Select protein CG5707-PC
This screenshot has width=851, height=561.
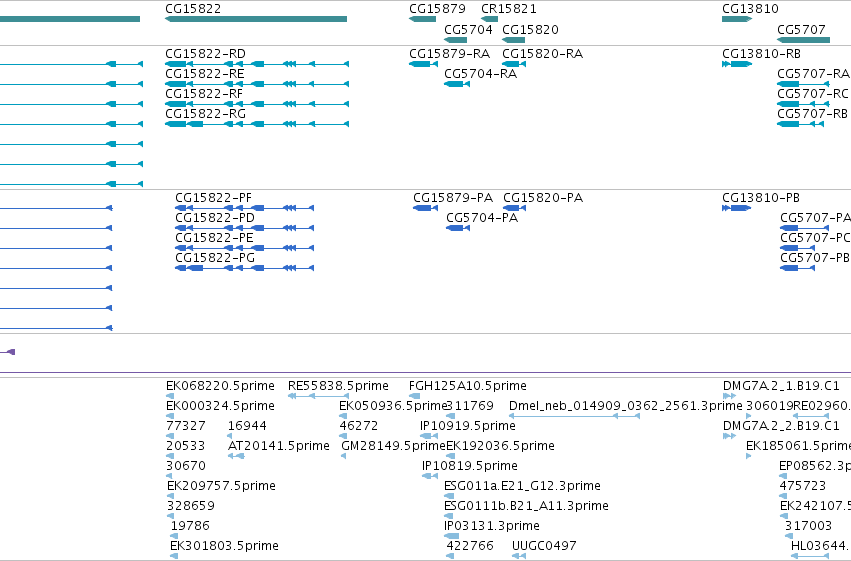tap(797, 248)
